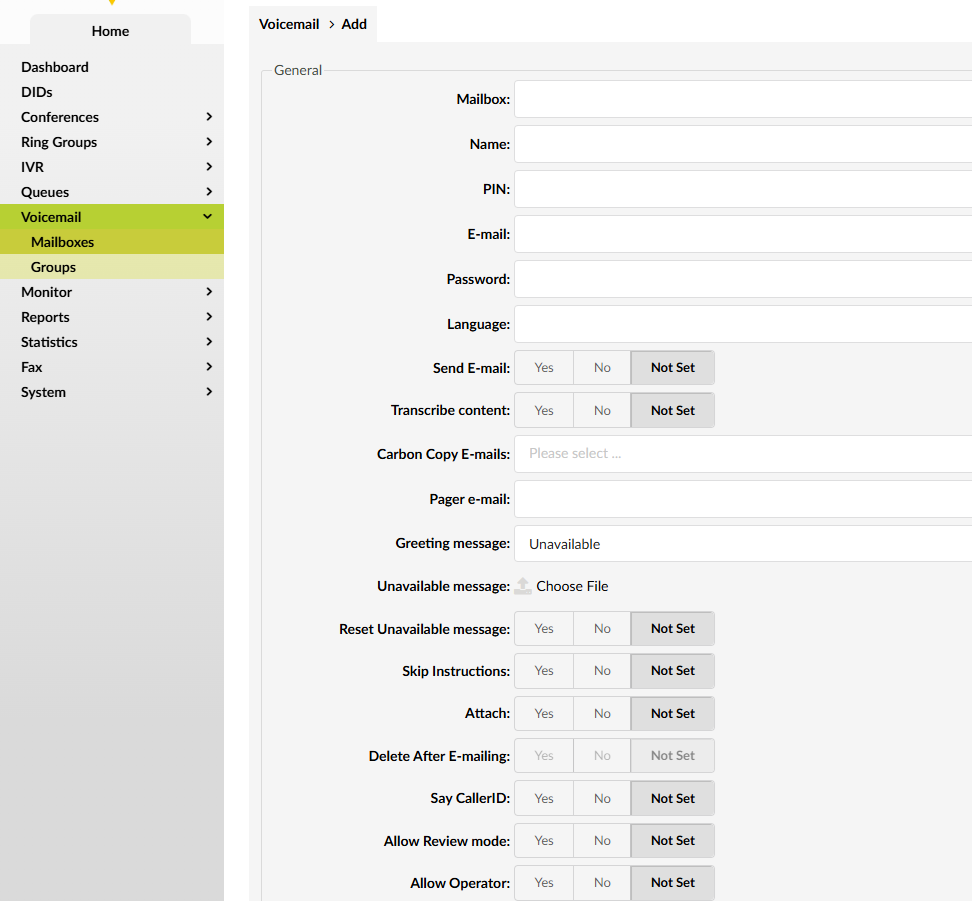Open the Carbon Copy E-mails dropdown
The height and width of the screenshot is (901, 972).
click(x=742, y=454)
